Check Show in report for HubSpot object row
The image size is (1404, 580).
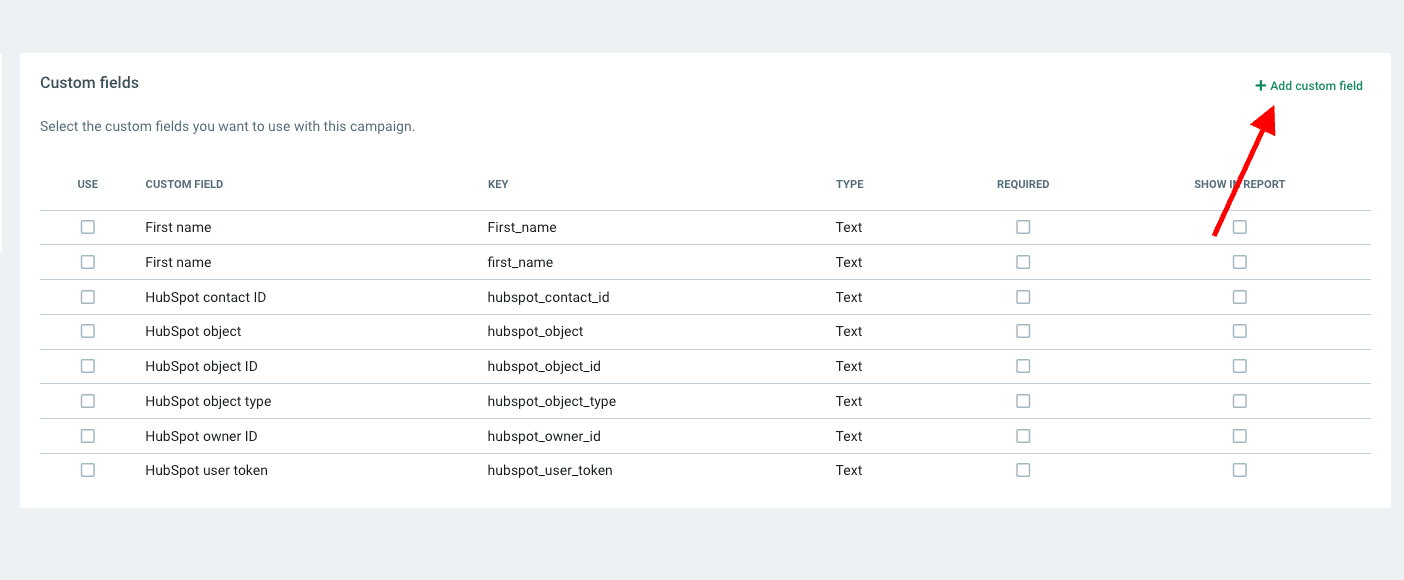(1240, 331)
